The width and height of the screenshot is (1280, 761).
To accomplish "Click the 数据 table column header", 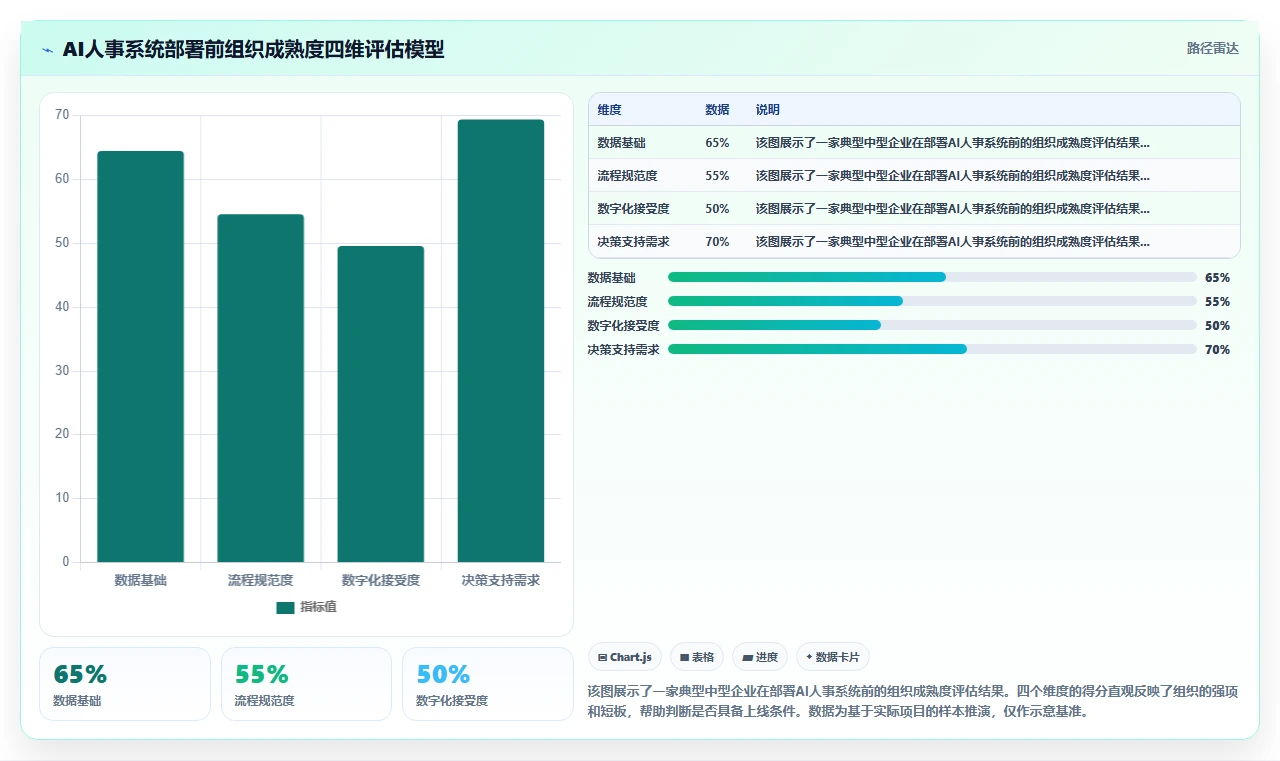I will click(717, 110).
